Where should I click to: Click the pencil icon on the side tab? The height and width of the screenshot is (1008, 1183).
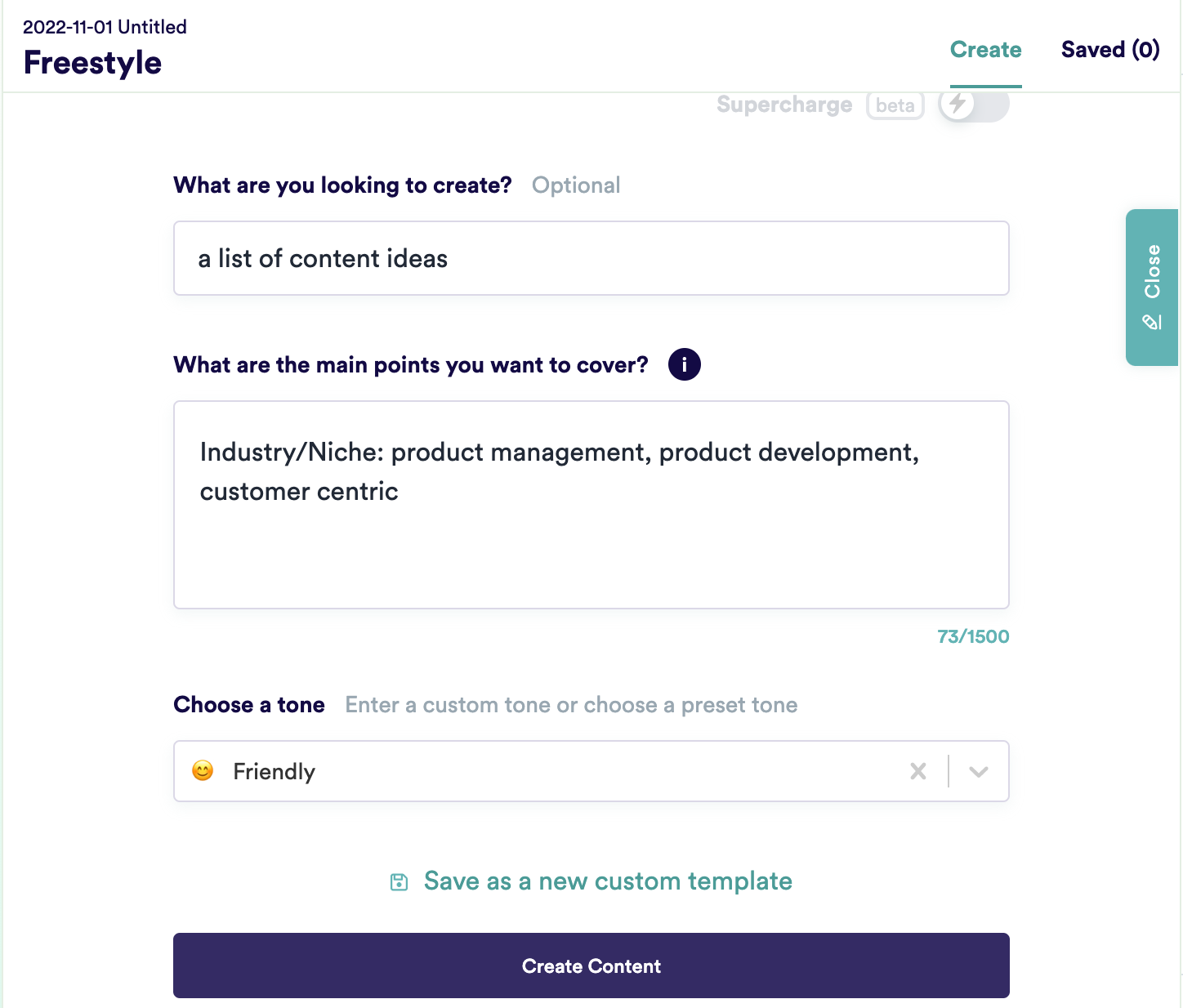pyautogui.click(x=1152, y=322)
